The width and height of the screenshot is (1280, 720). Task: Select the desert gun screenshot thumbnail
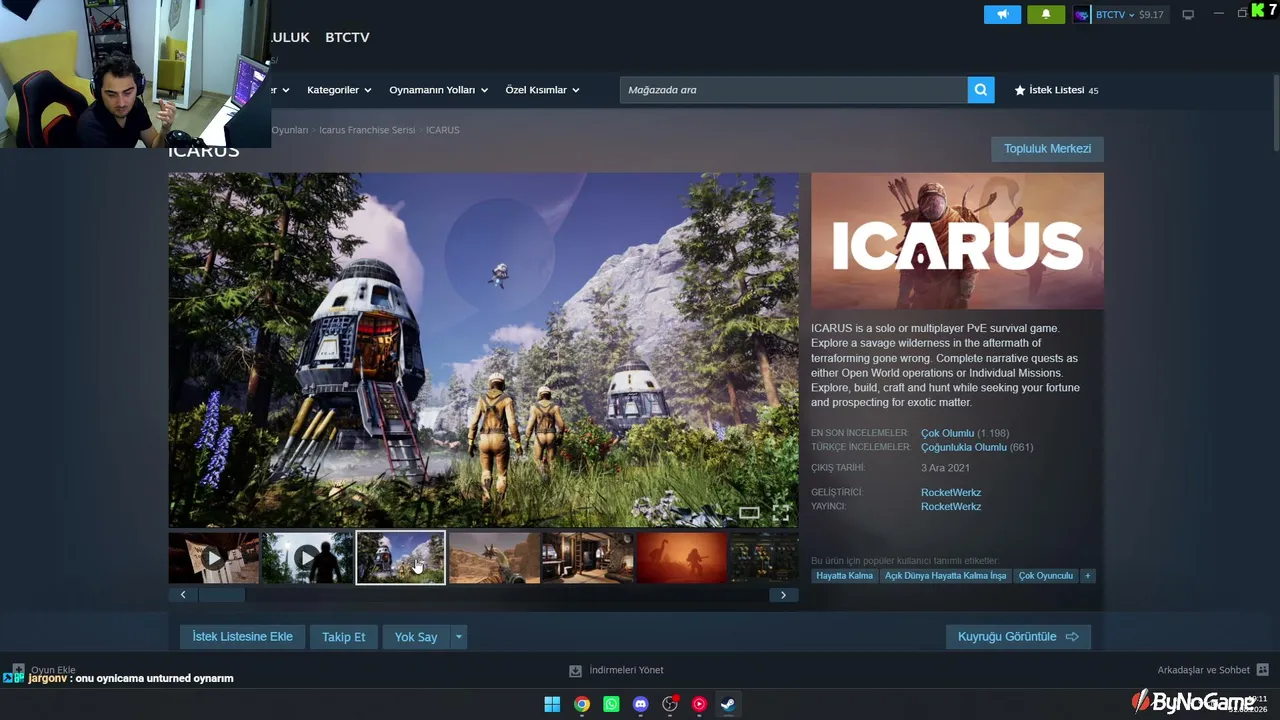tap(494, 557)
